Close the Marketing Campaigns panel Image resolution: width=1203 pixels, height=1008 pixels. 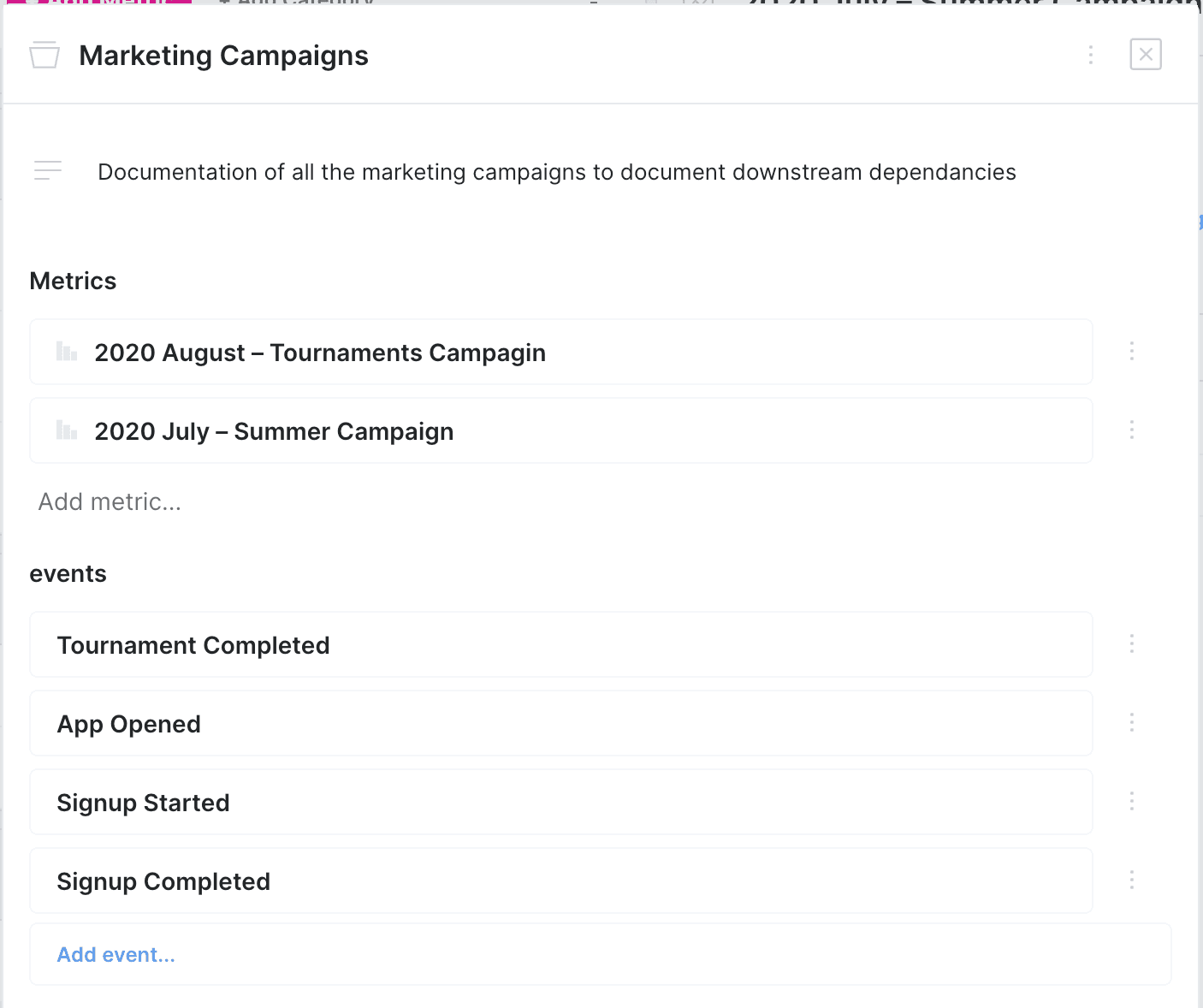1146,55
